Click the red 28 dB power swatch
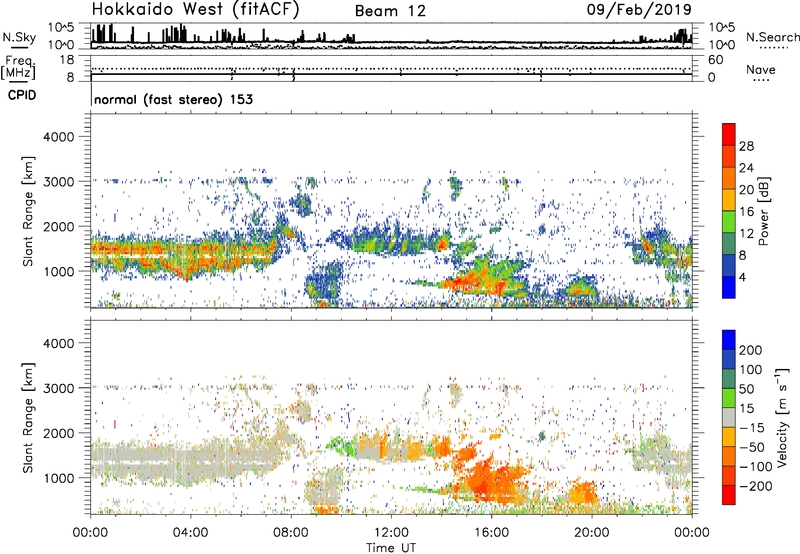Image resolution: width=800 pixels, height=554 pixels. [729, 134]
